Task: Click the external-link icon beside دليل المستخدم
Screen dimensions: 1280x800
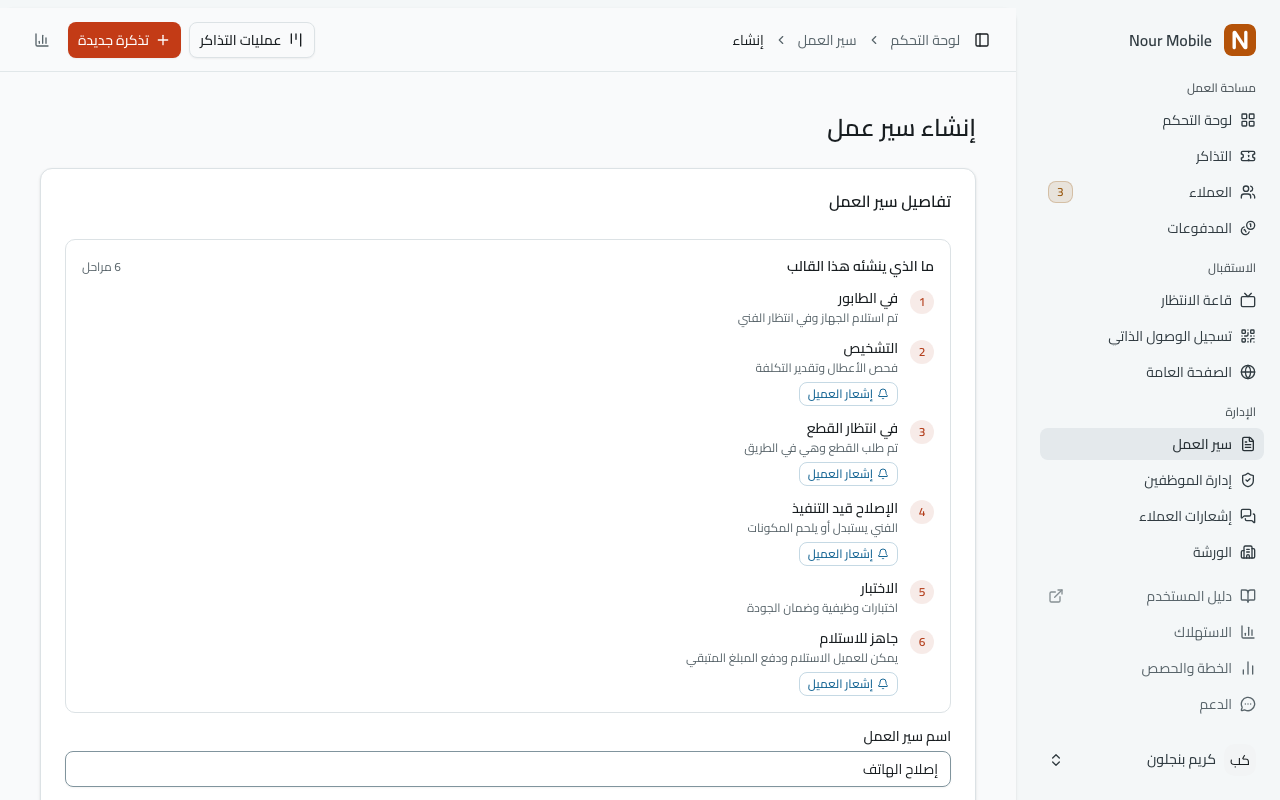Action: (1056, 596)
